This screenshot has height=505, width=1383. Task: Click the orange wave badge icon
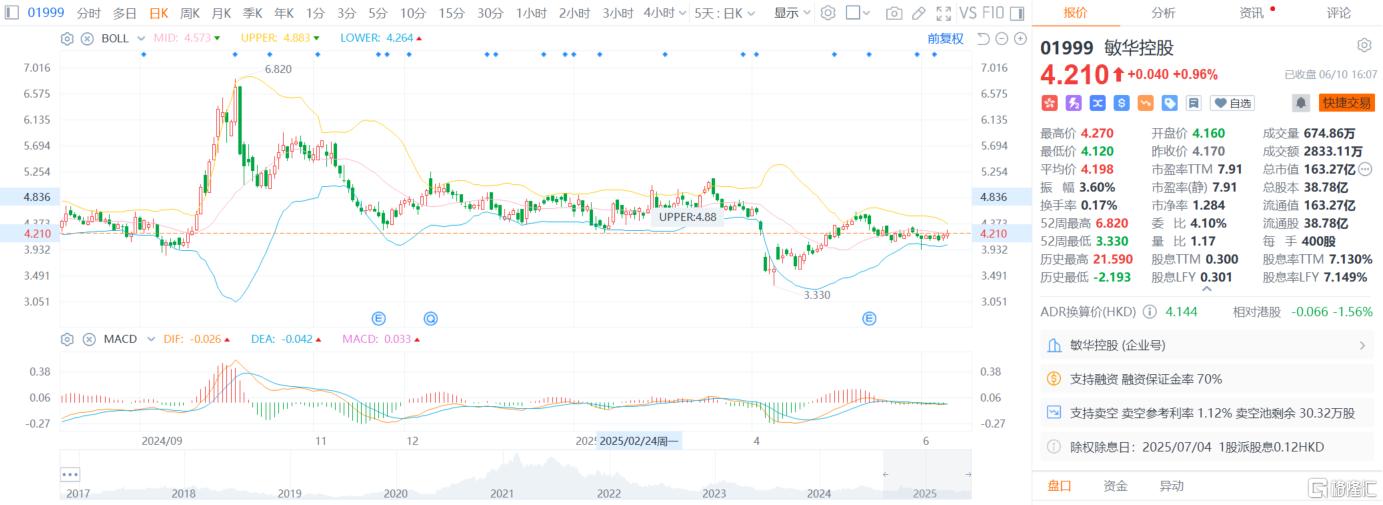point(1146,103)
